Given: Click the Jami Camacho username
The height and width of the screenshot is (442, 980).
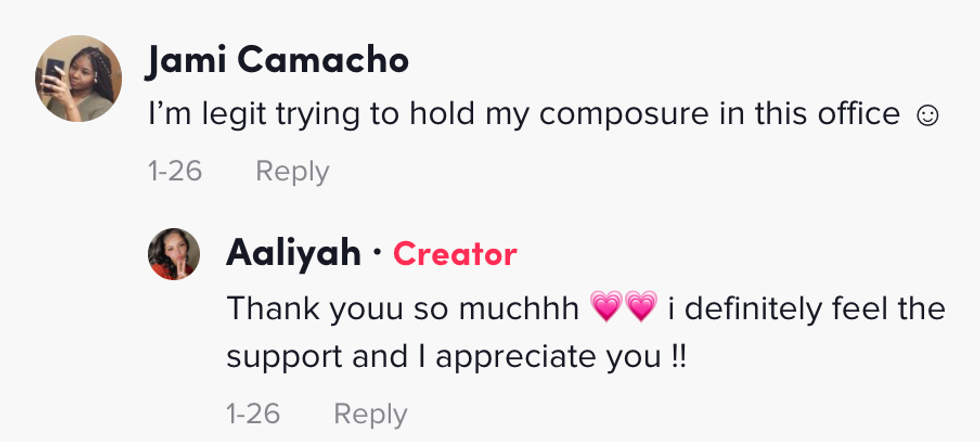Looking at the screenshot, I should [x=277, y=61].
